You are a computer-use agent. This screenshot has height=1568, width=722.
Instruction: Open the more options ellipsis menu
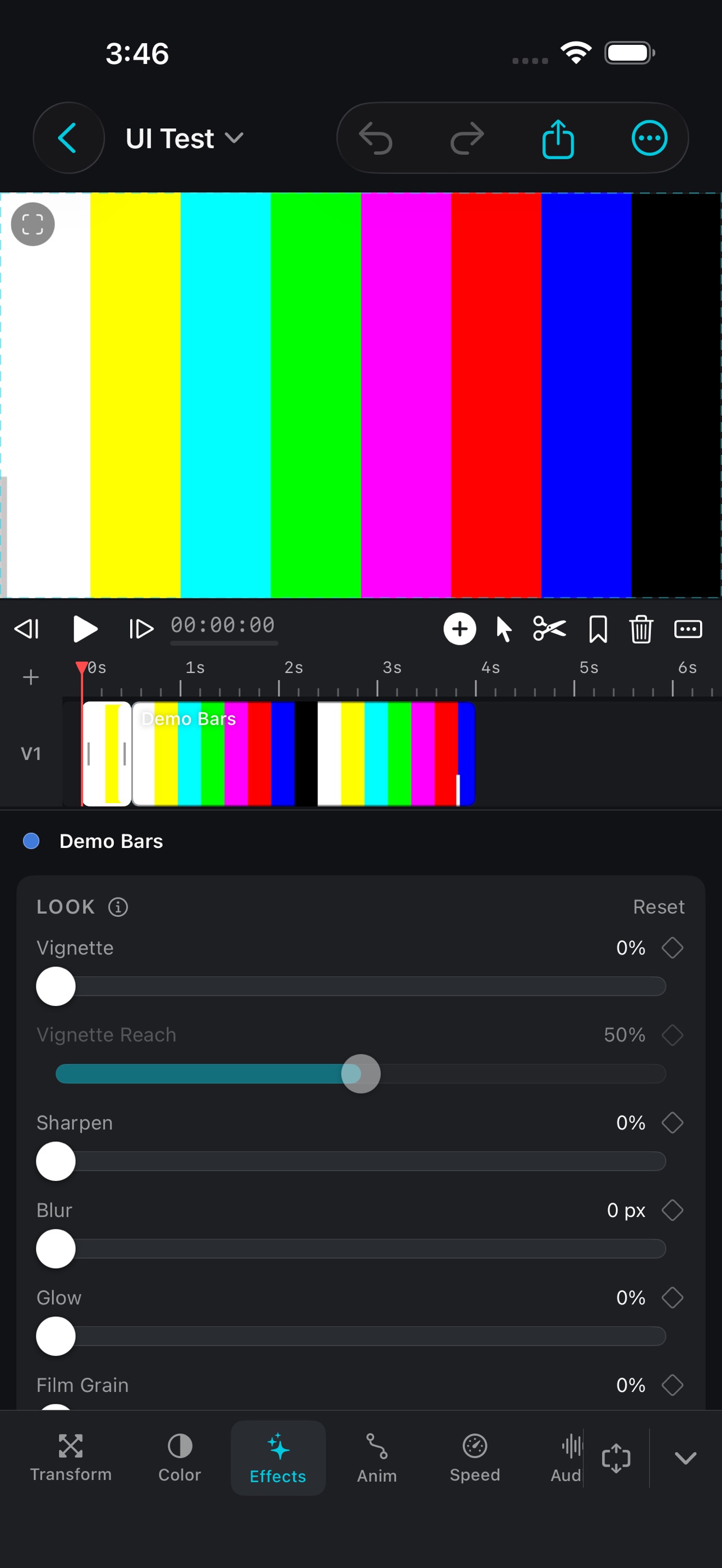click(x=649, y=138)
